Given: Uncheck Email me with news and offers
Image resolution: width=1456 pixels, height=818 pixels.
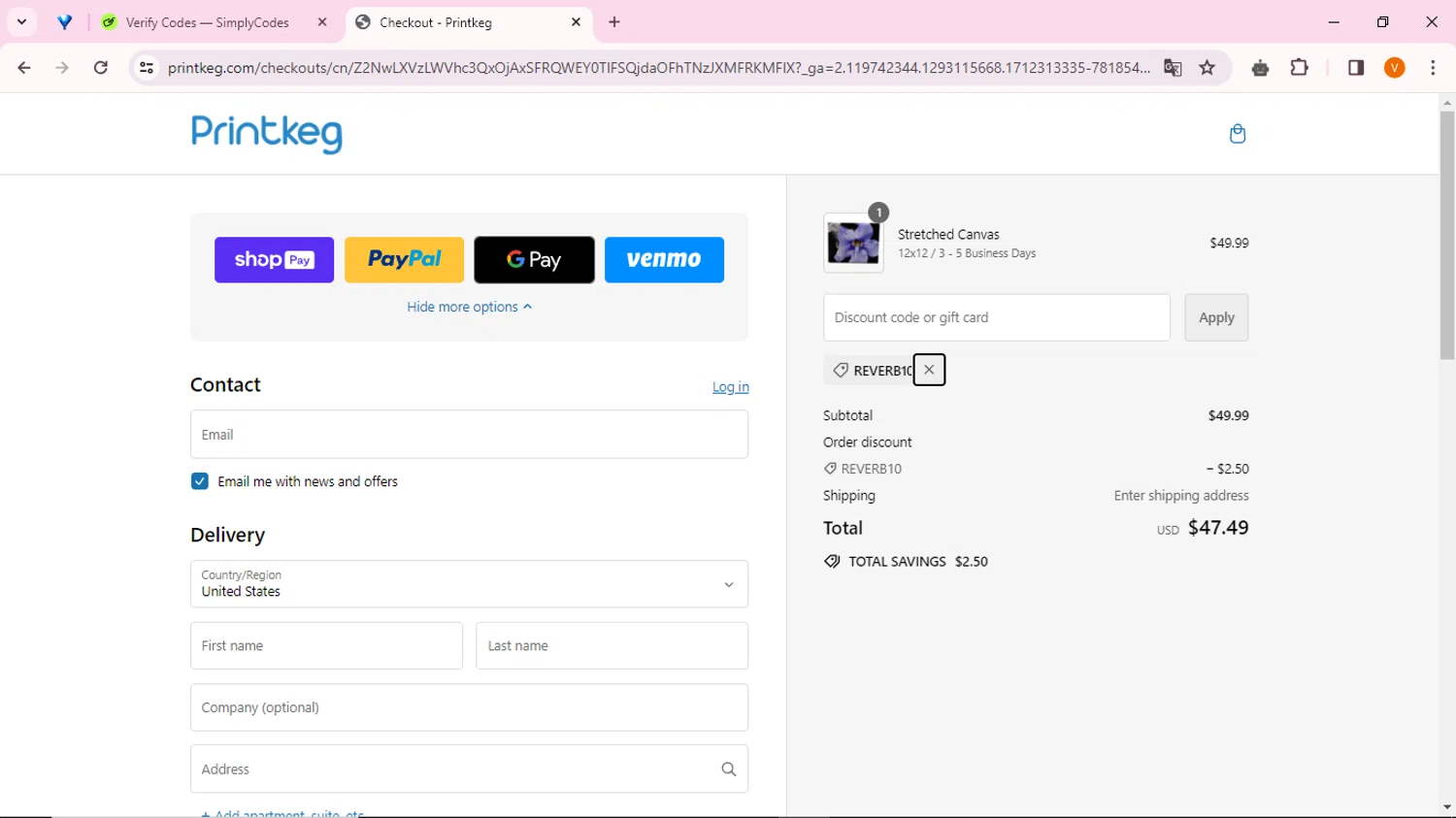Looking at the screenshot, I should (200, 481).
